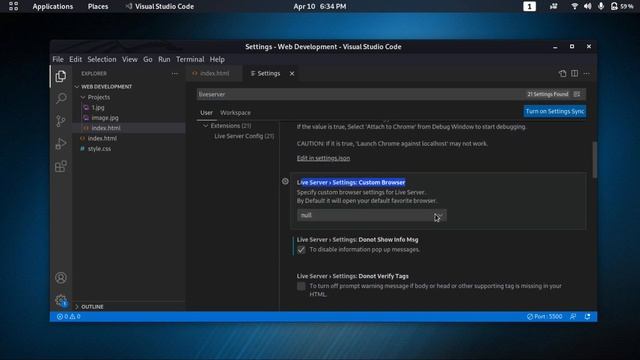Click the microphone tray icon
The height and width of the screenshot is (360, 640).
pos(601,6)
